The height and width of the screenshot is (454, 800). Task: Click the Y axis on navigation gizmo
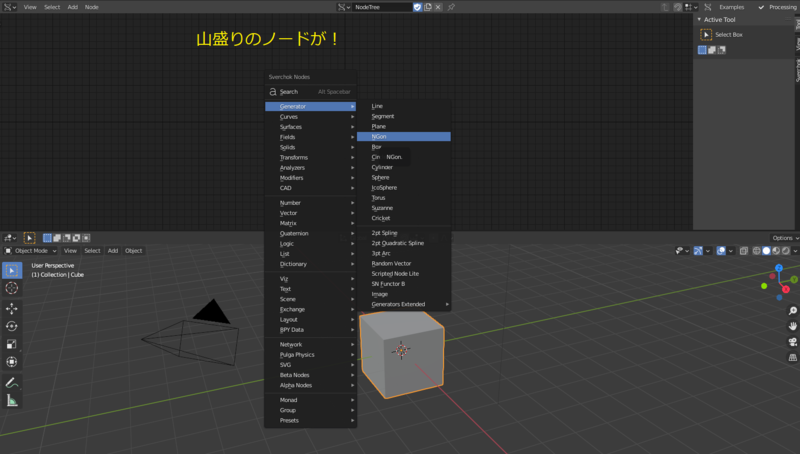(794, 280)
